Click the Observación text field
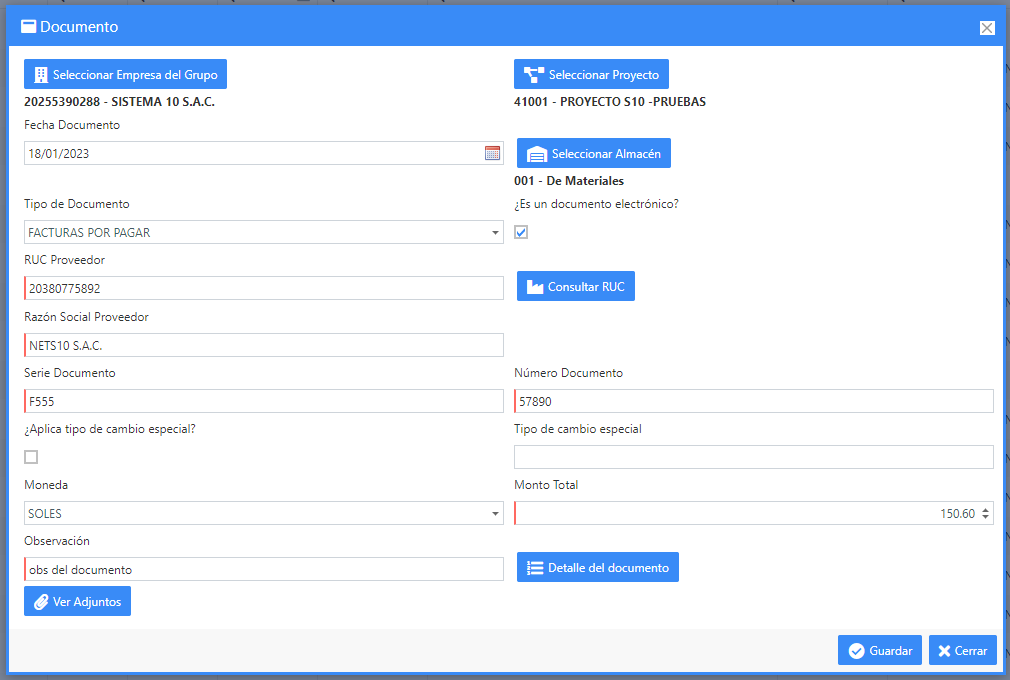The width and height of the screenshot is (1010, 680). coord(264,569)
